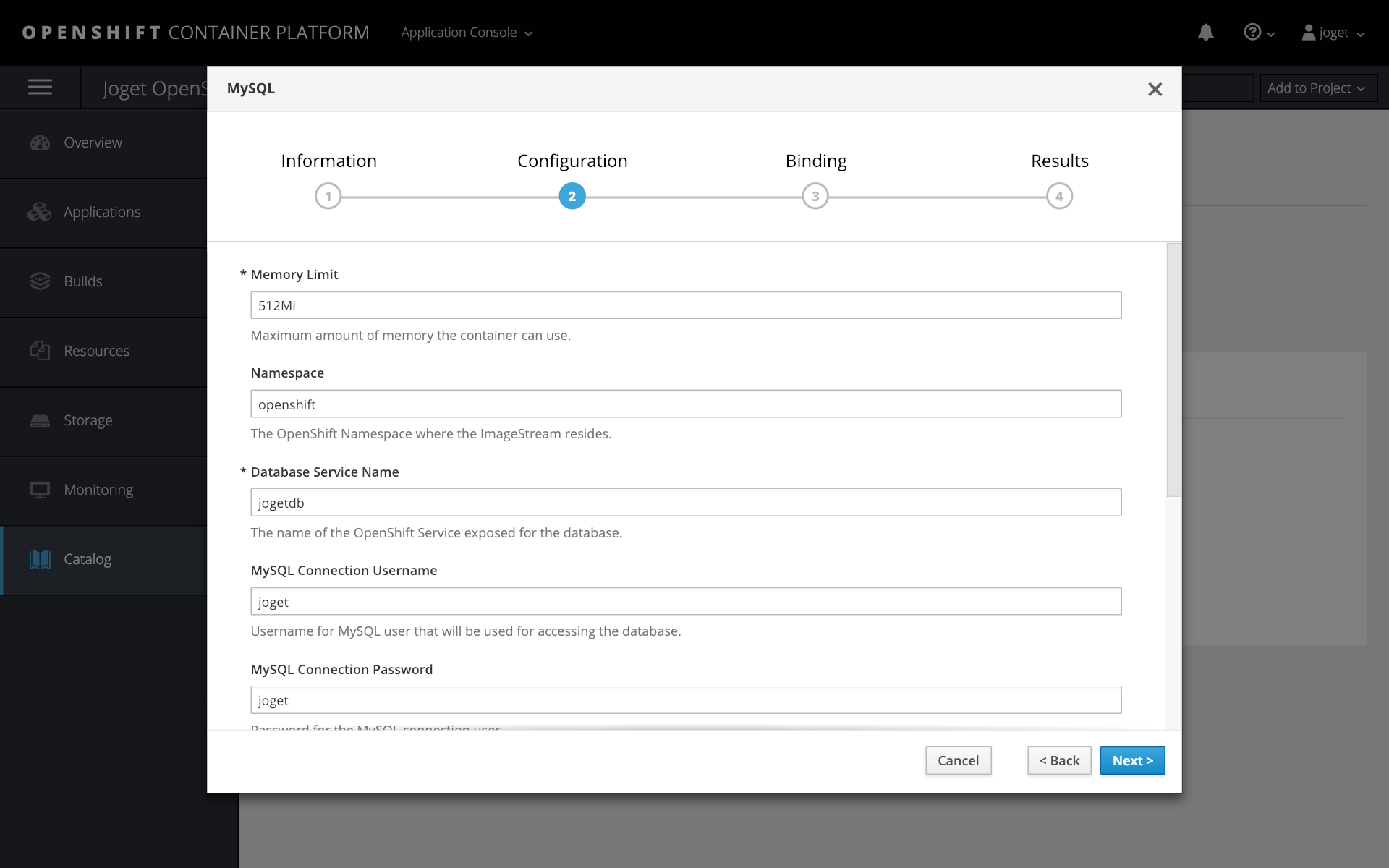
Task: Click the hamburger menu icon
Action: tap(40, 88)
